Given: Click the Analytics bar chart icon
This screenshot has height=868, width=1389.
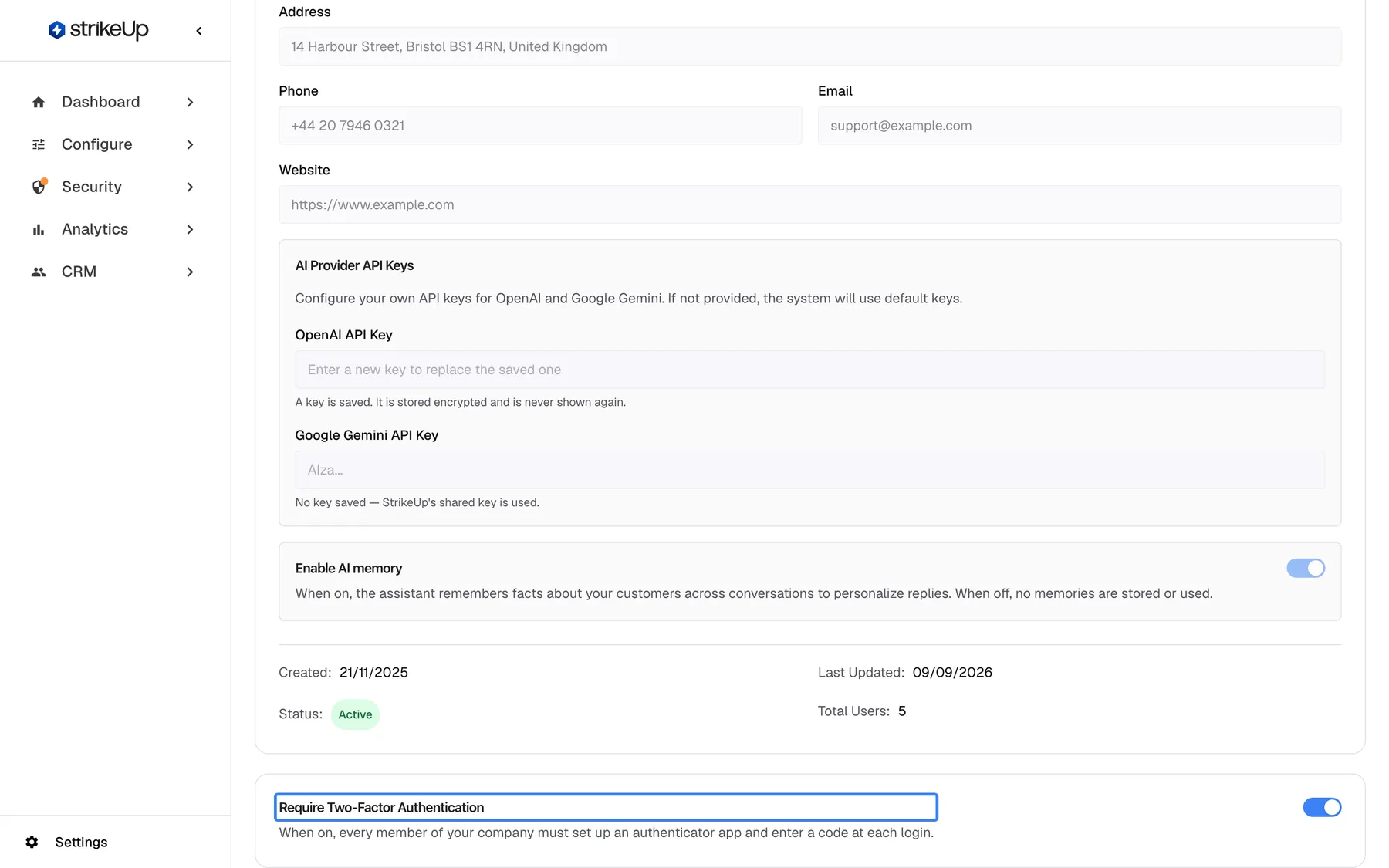Looking at the screenshot, I should 39,229.
